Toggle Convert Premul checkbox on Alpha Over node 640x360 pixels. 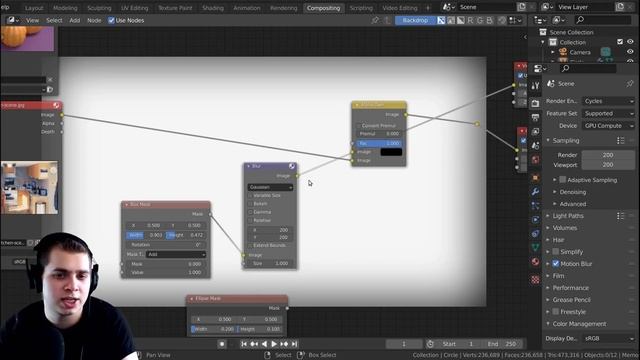[359, 126]
